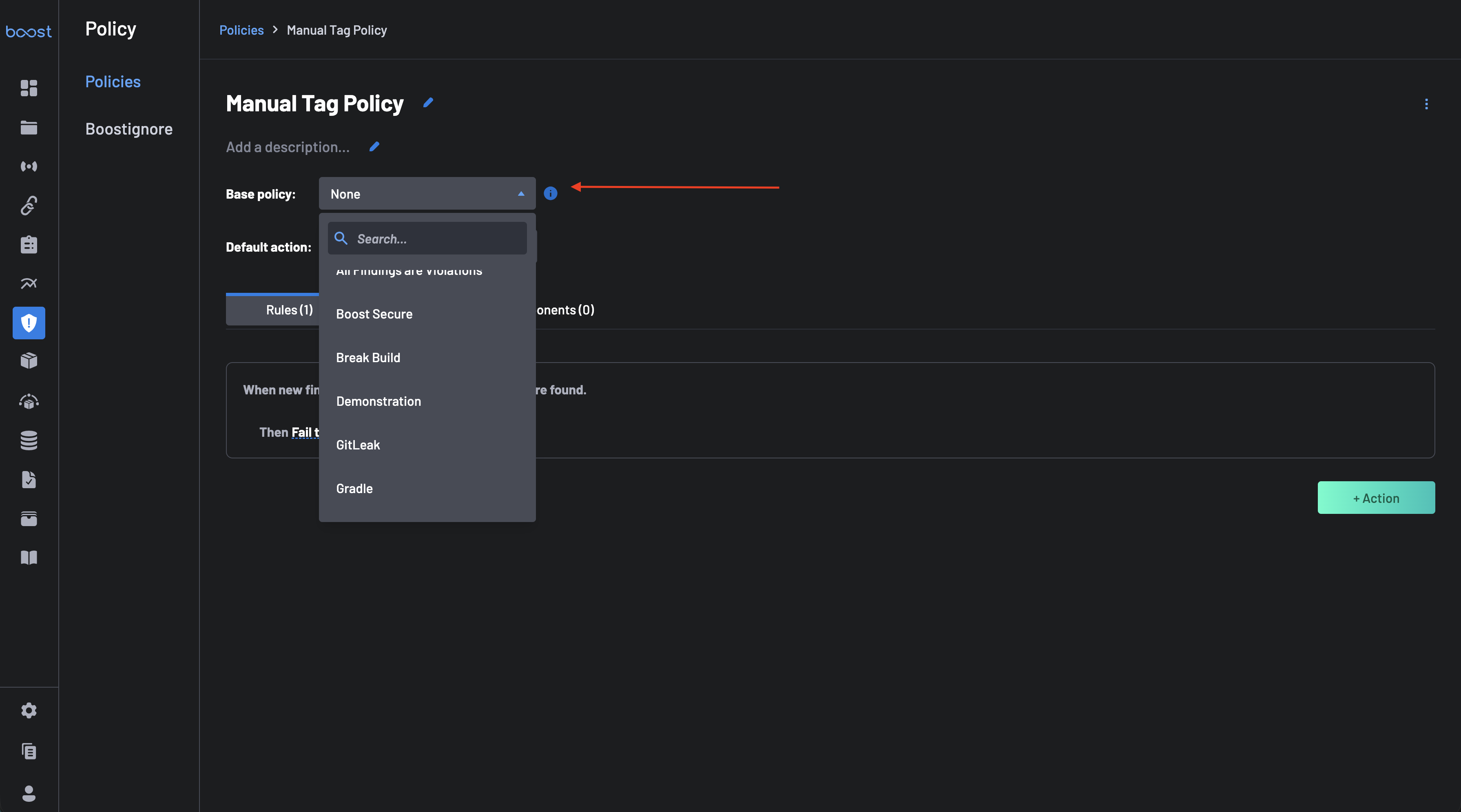Screen dimensions: 1461x812
Task: Collapse the Base policy None dropdown
Action: click(427, 194)
